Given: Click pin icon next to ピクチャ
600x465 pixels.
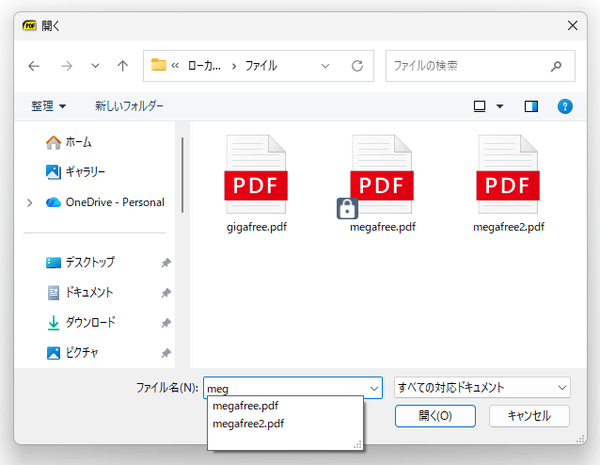Looking at the screenshot, I should tap(166, 353).
